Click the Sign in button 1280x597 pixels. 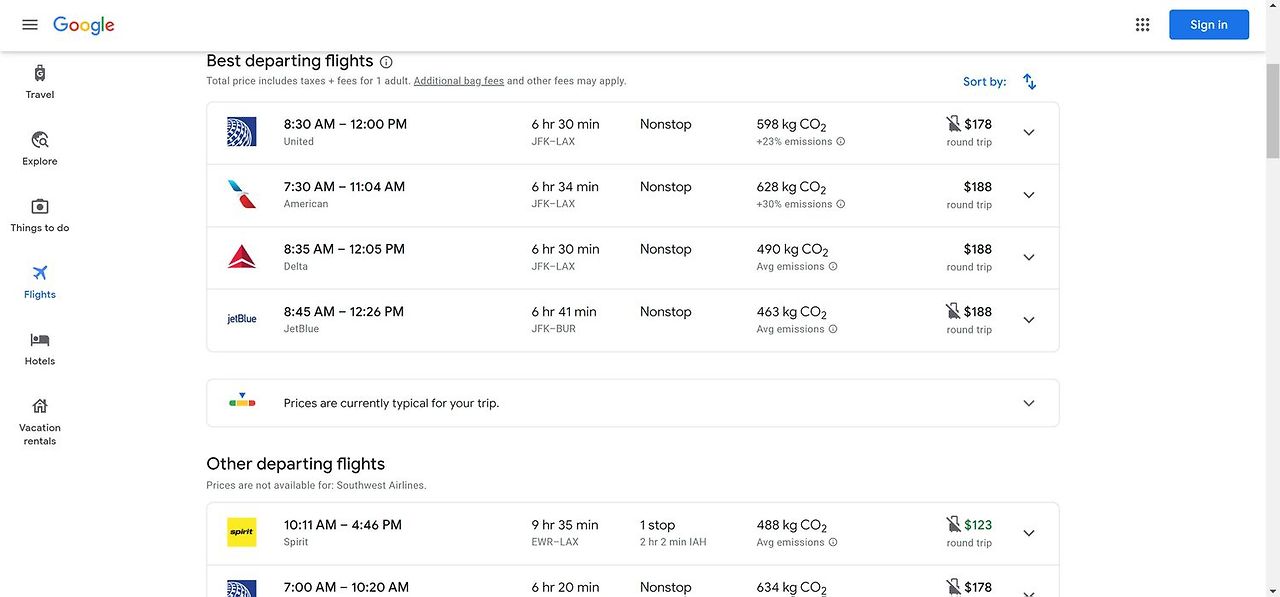(1209, 25)
